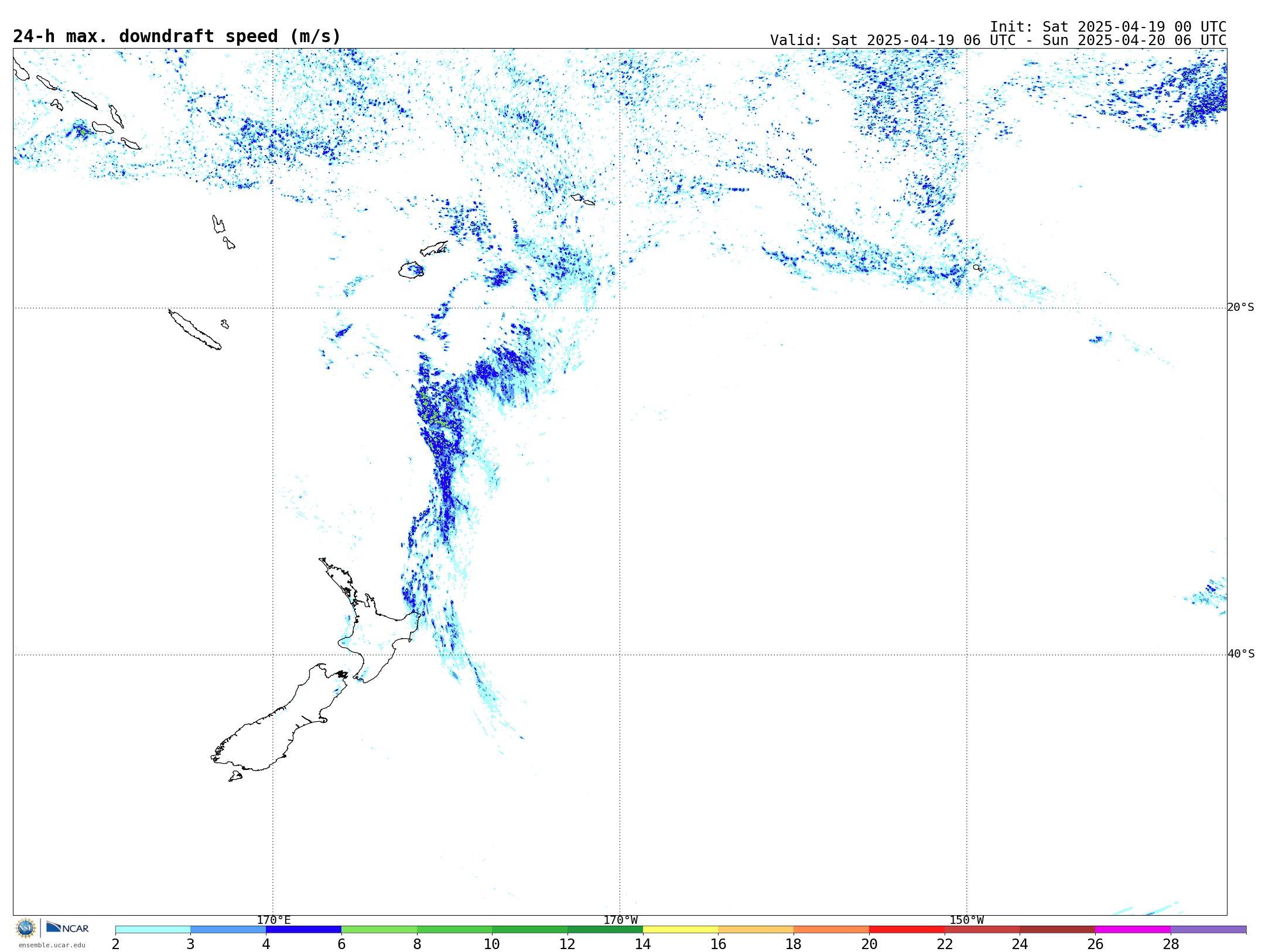The width and height of the screenshot is (1265, 952).
Task: Click the 20°S latitude label
Action: coord(1240,307)
